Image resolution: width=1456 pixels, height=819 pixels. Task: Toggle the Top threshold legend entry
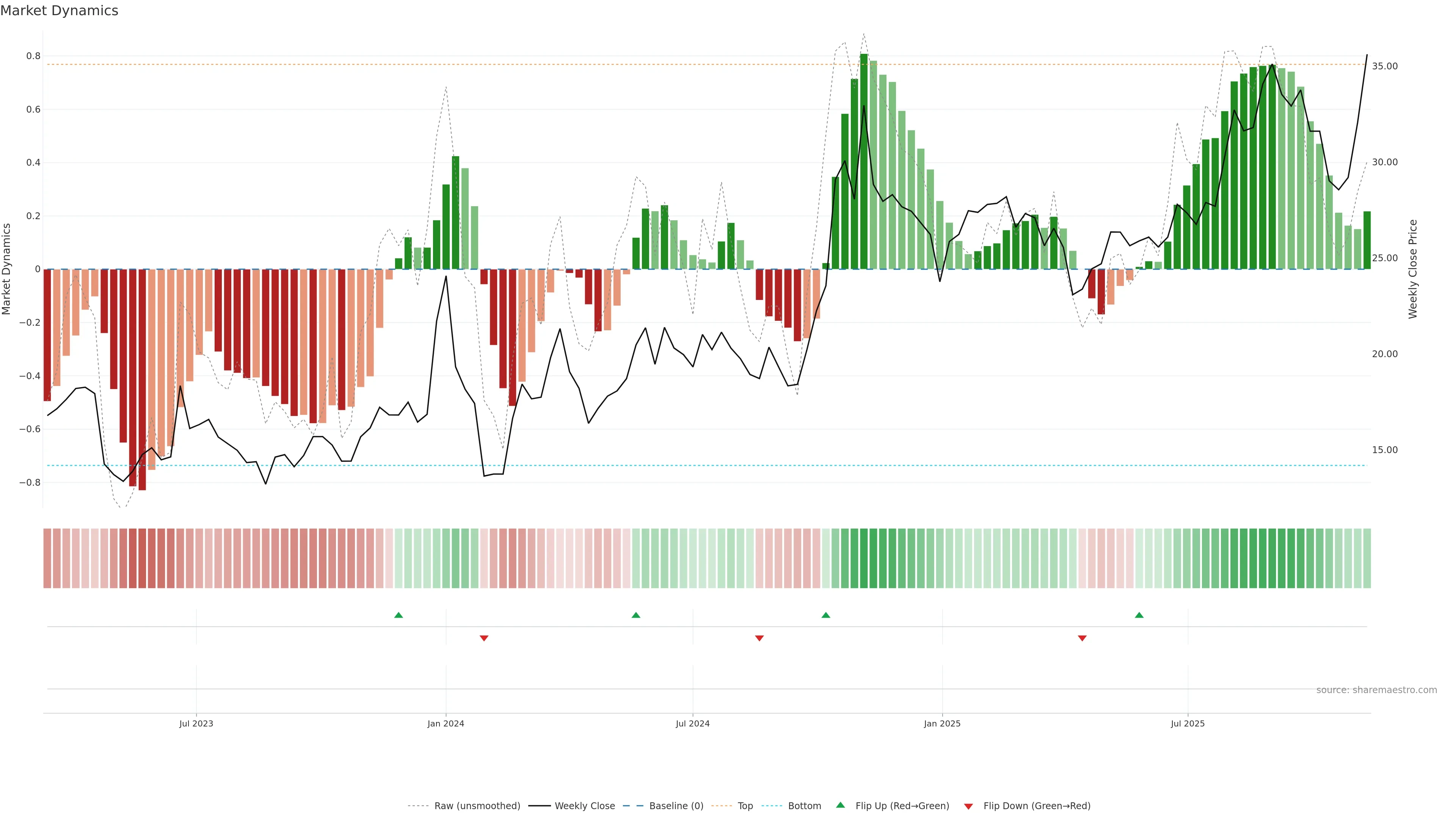(745, 806)
